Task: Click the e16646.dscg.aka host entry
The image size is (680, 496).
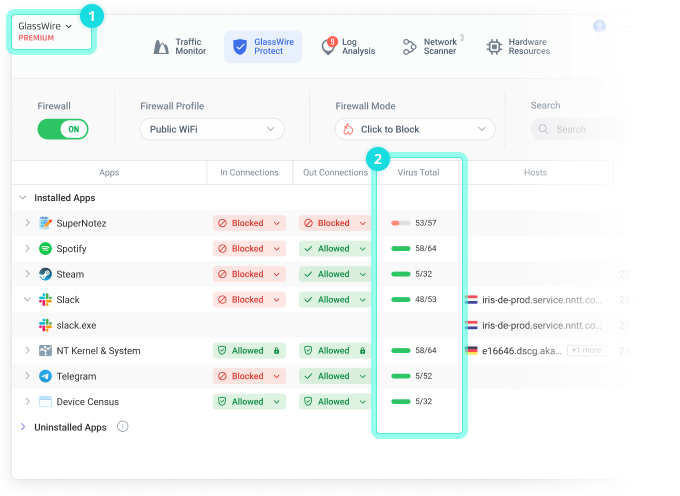Action: 522,350
